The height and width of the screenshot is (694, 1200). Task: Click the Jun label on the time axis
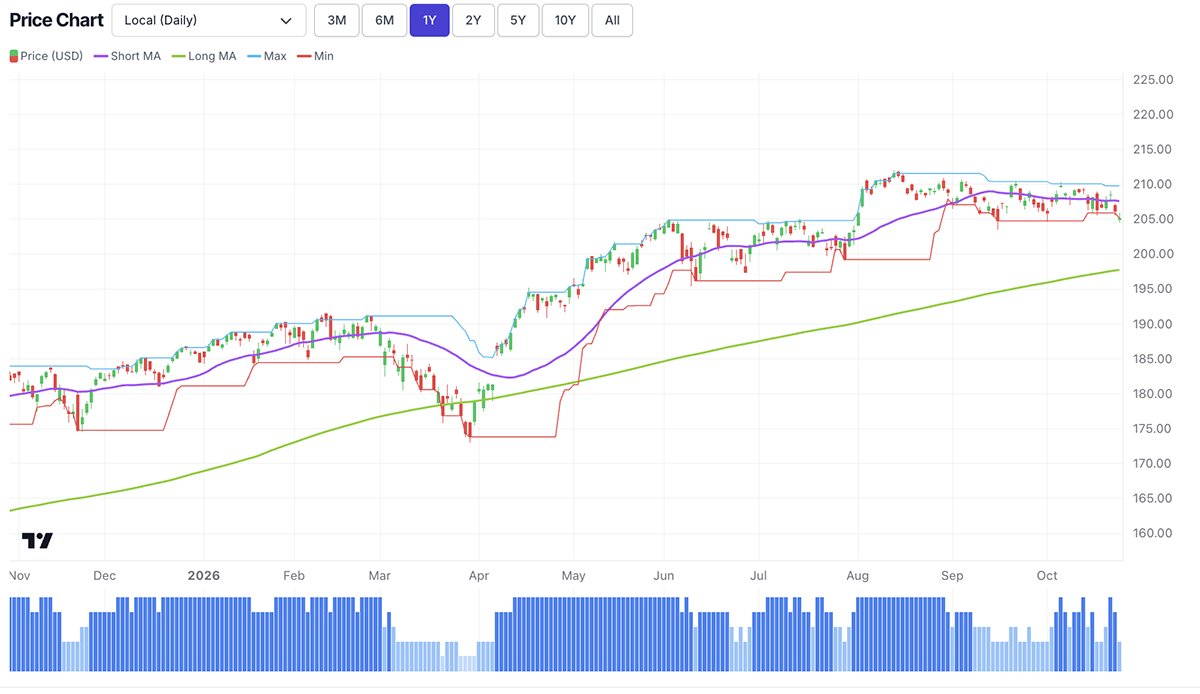[x=664, y=576]
